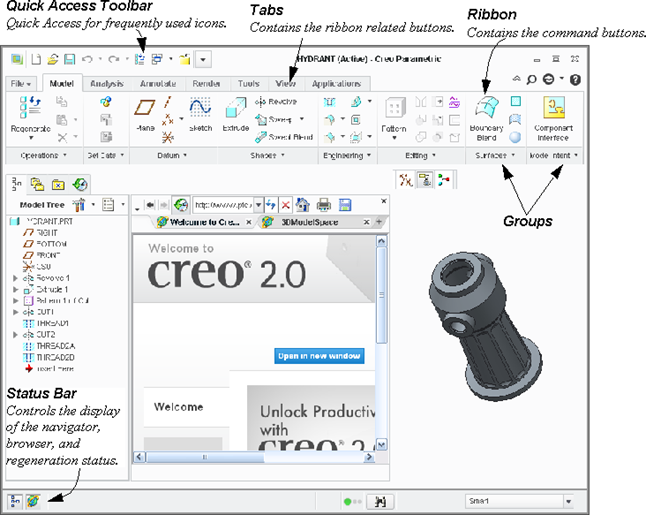The image size is (646, 515).
Task: Open the File menu
Action: coord(21,84)
